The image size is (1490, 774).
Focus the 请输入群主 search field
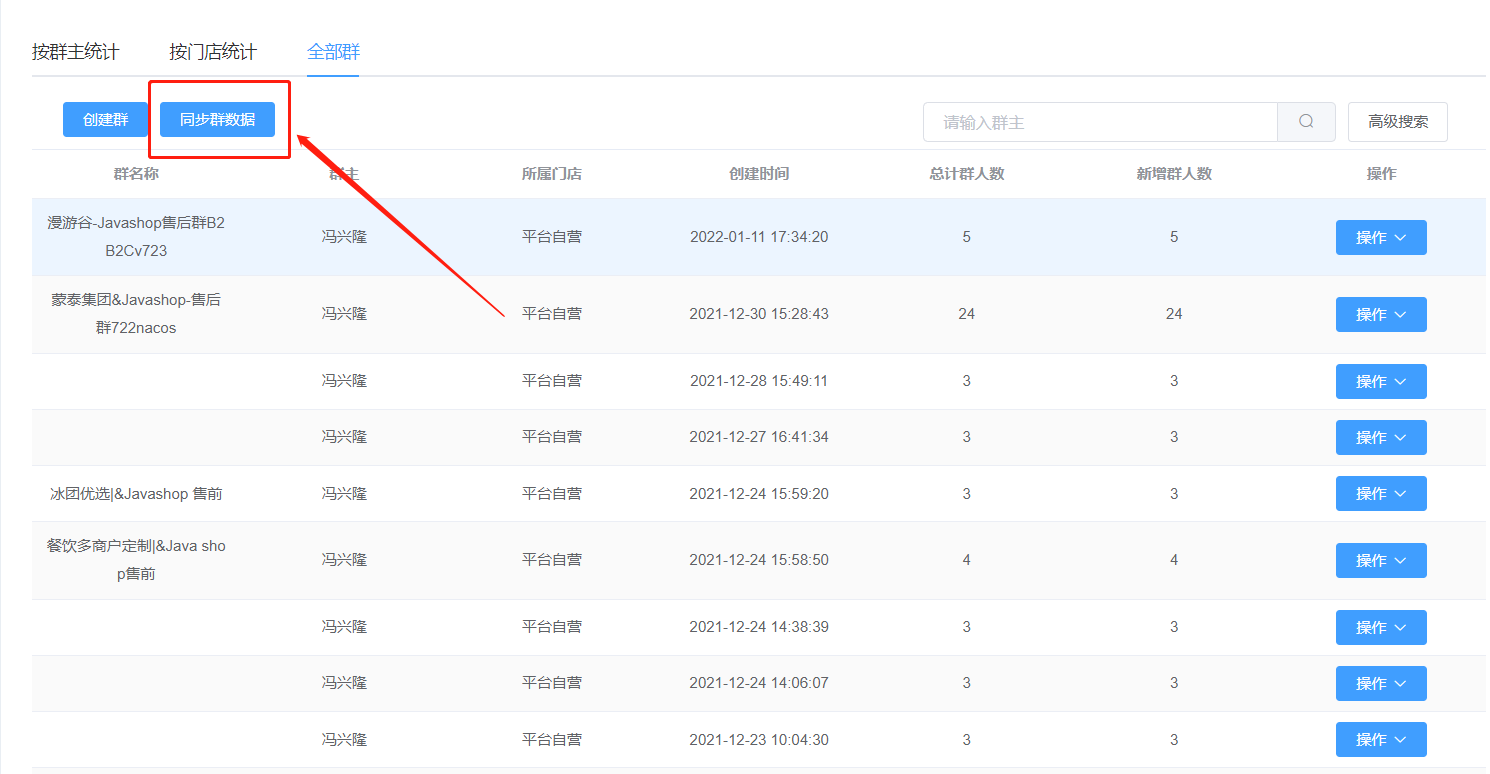1100,122
